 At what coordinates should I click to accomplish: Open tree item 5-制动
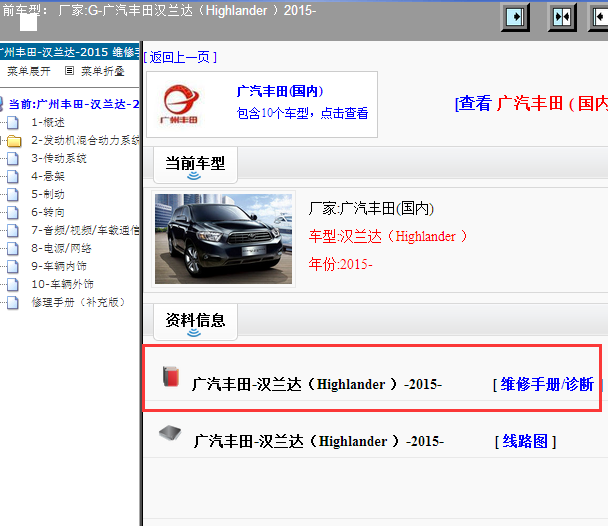[x=48, y=194]
